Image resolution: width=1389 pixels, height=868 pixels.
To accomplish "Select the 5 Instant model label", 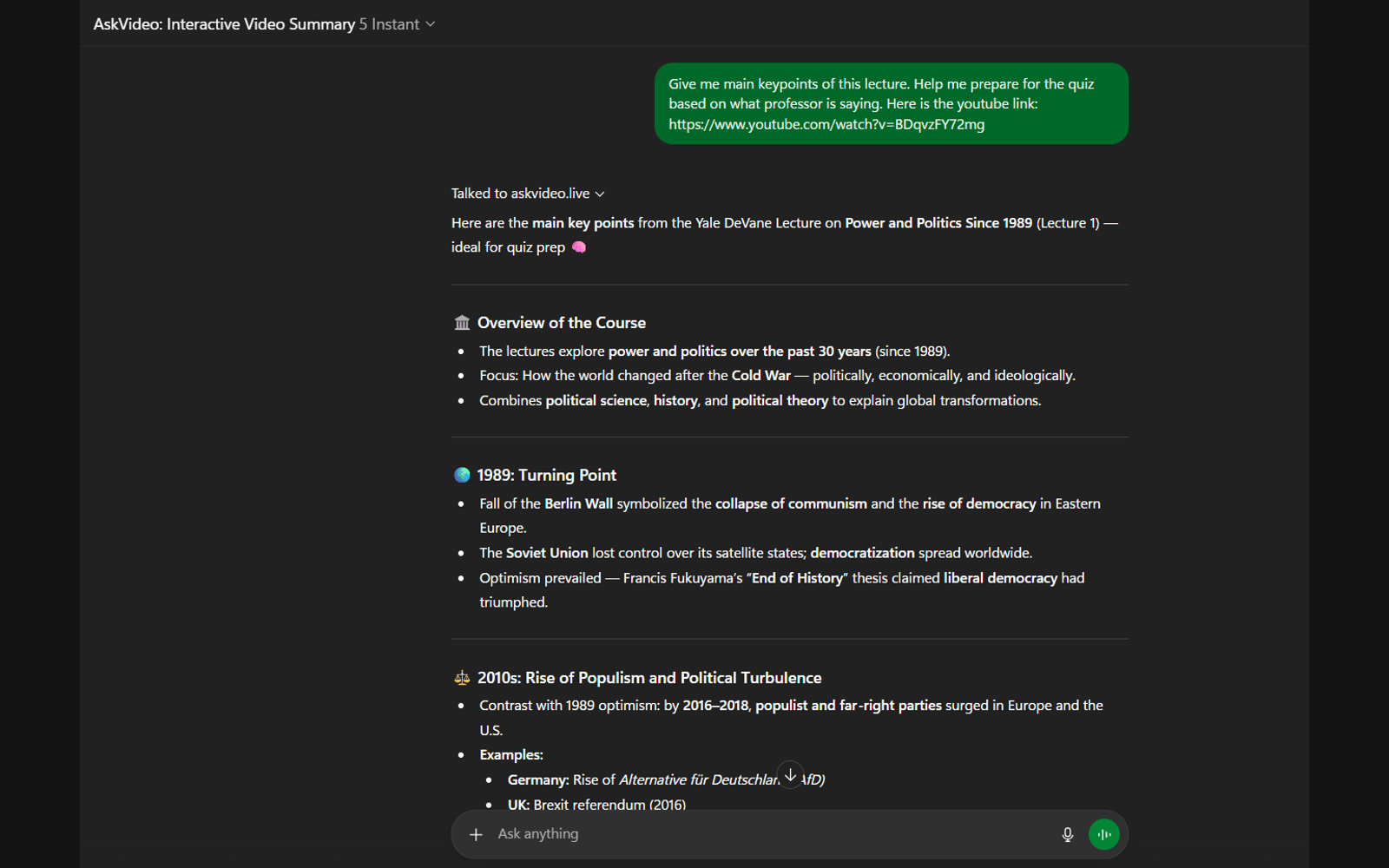I will click(x=388, y=24).
